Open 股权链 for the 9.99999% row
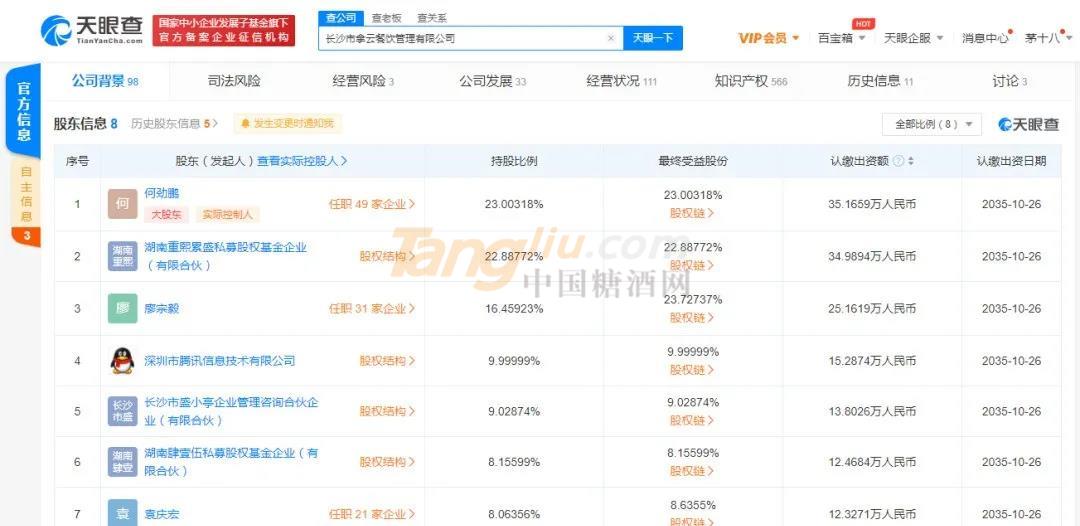The width and height of the screenshot is (1080, 526). (x=692, y=370)
